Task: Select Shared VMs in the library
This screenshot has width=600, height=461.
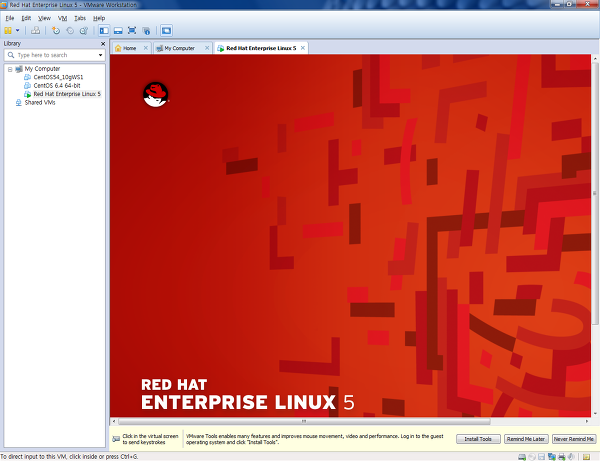Action: [x=39, y=103]
